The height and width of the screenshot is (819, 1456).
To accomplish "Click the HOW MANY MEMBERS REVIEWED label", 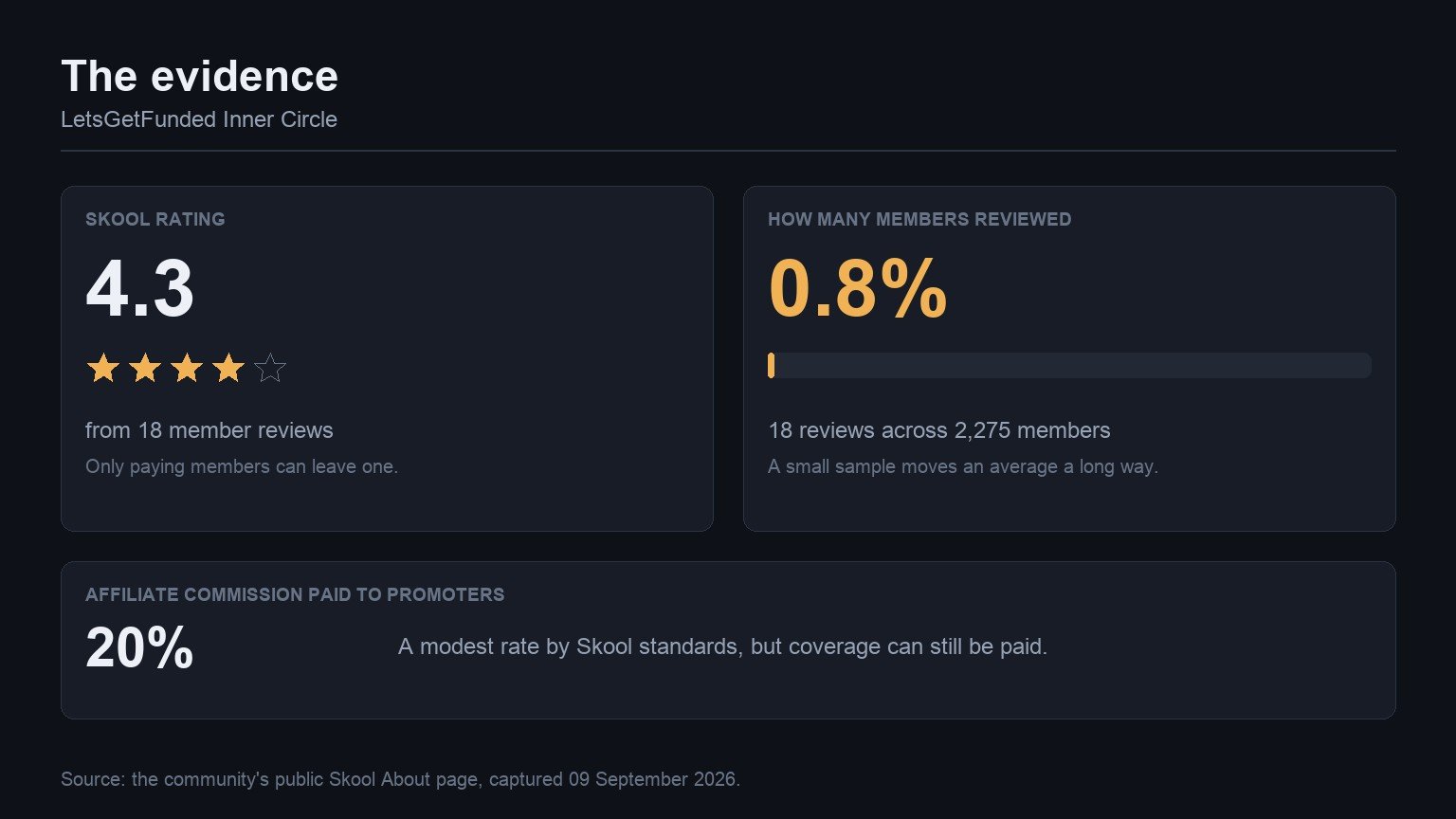I will [919, 219].
